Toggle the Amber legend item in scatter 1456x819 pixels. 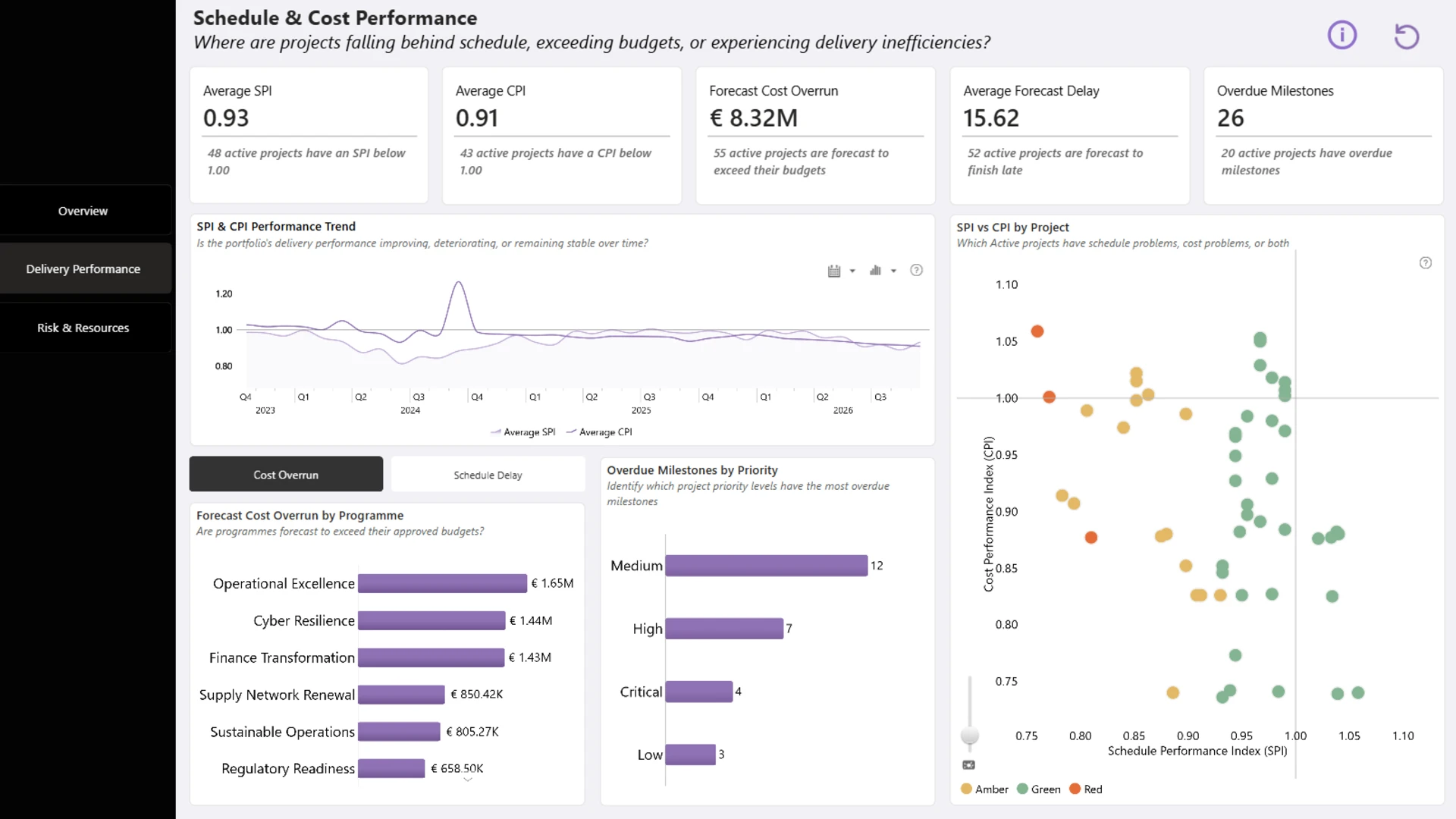[x=984, y=789]
